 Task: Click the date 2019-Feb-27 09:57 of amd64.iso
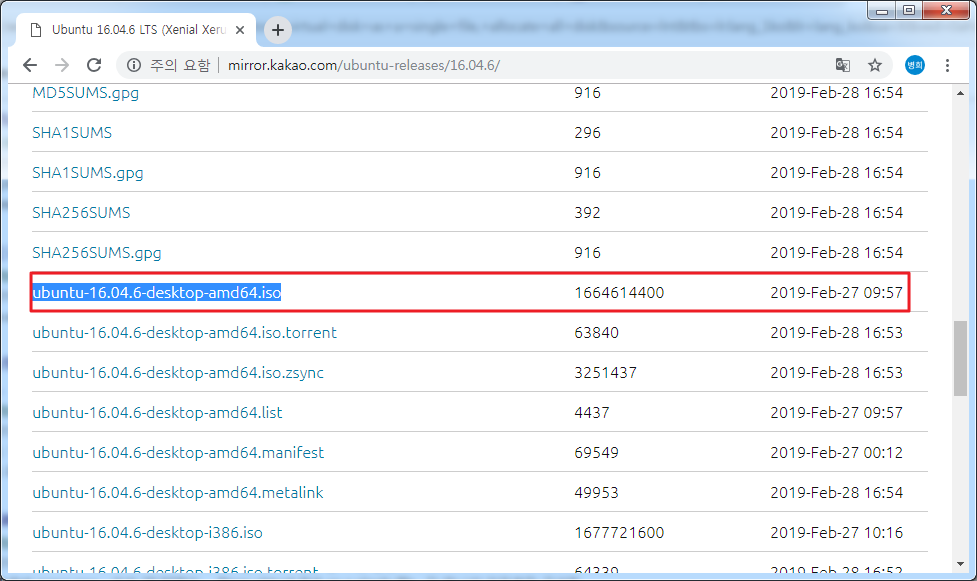836,292
